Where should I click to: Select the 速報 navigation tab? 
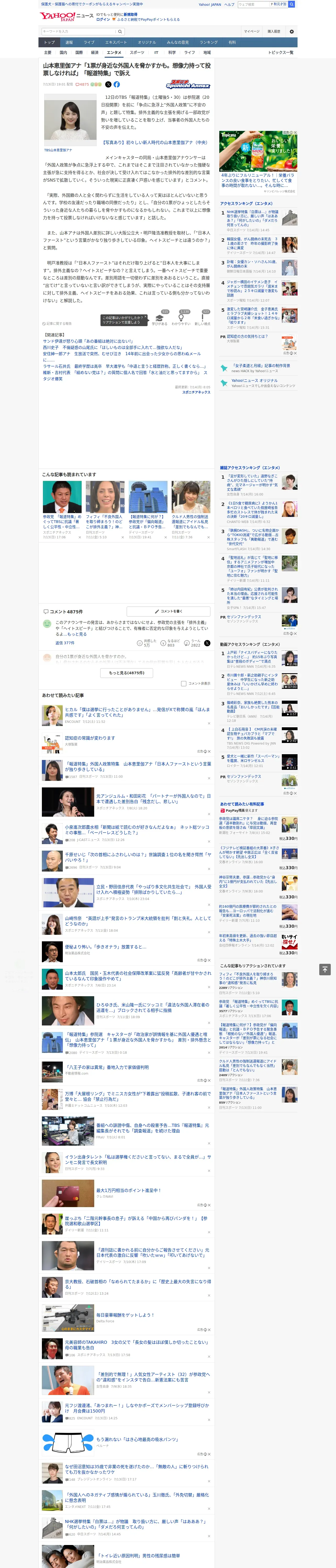pyautogui.click(x=69, y=43)
